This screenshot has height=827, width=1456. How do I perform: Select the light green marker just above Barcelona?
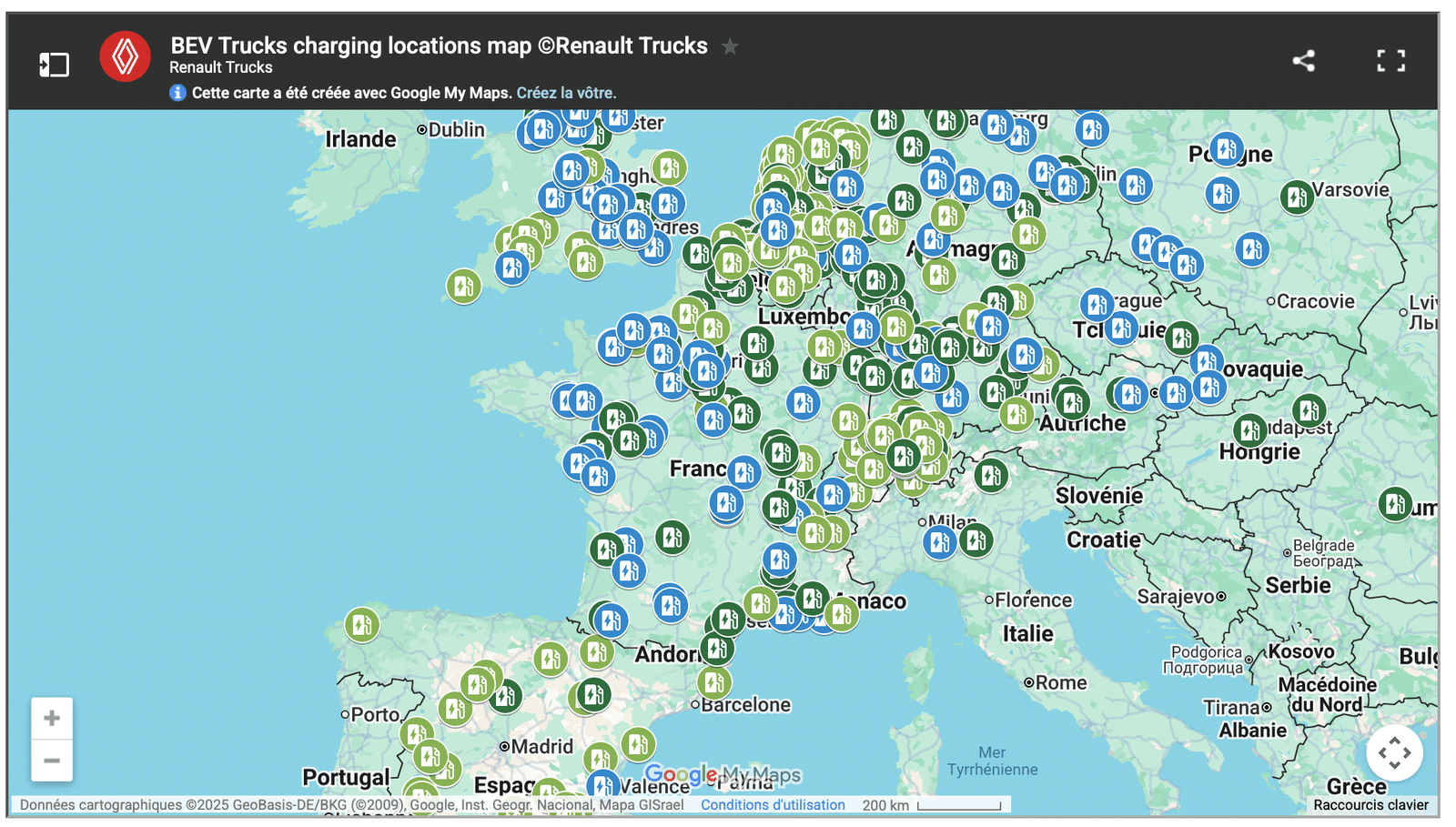[714, 681]
